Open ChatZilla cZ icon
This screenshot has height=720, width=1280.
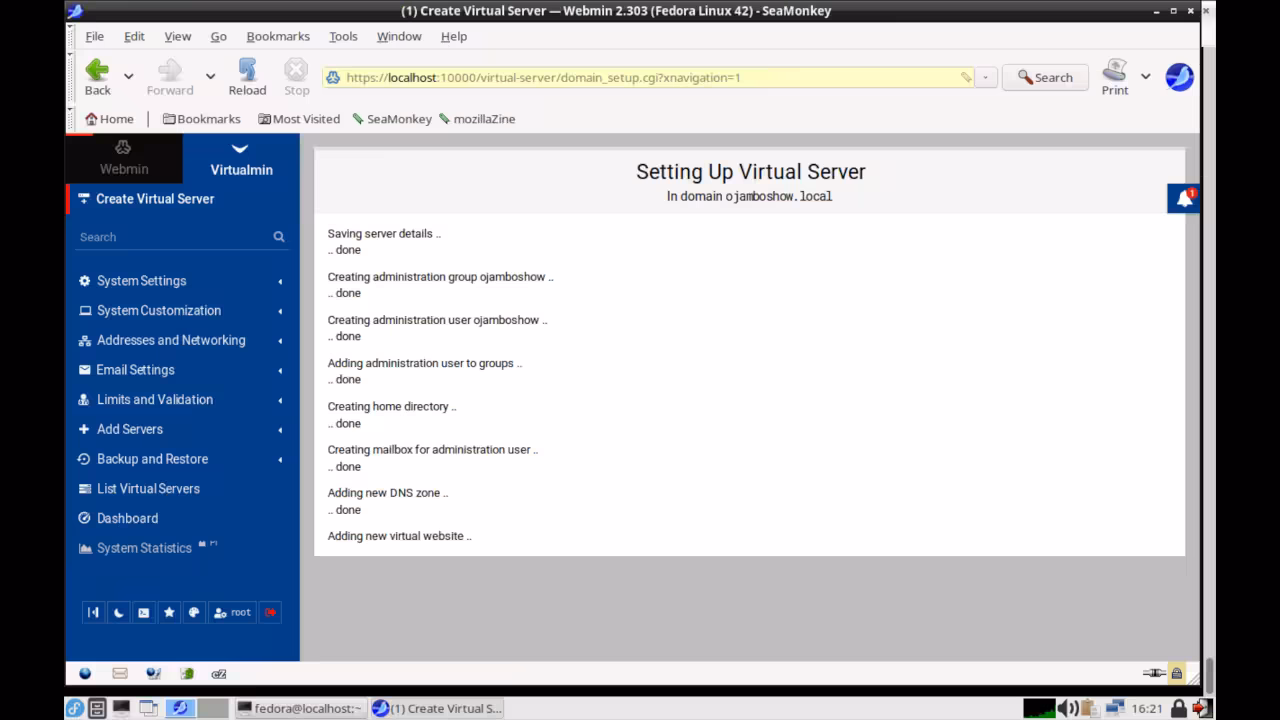pos(219,673)
